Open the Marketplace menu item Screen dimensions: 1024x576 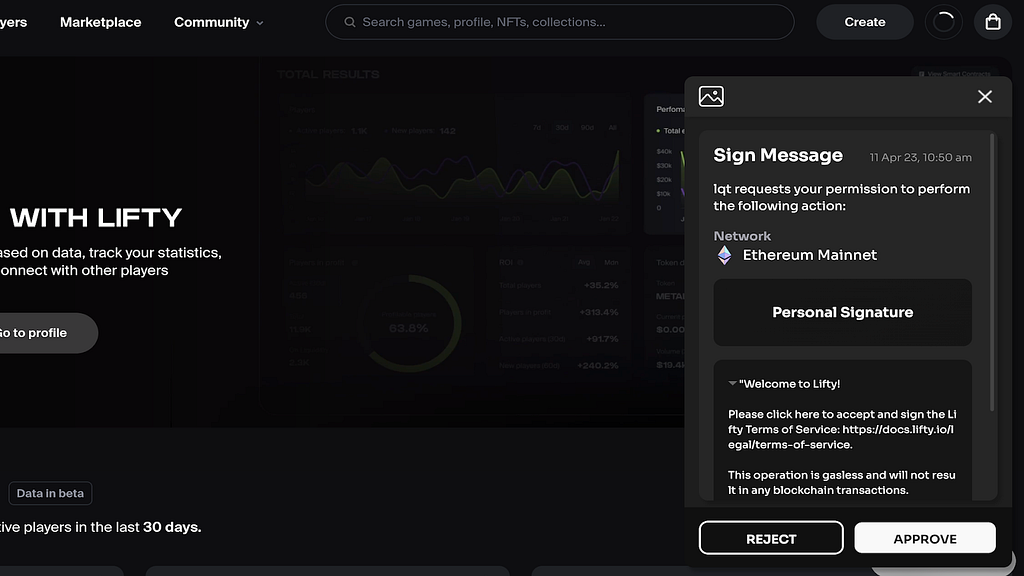(101, 22)
